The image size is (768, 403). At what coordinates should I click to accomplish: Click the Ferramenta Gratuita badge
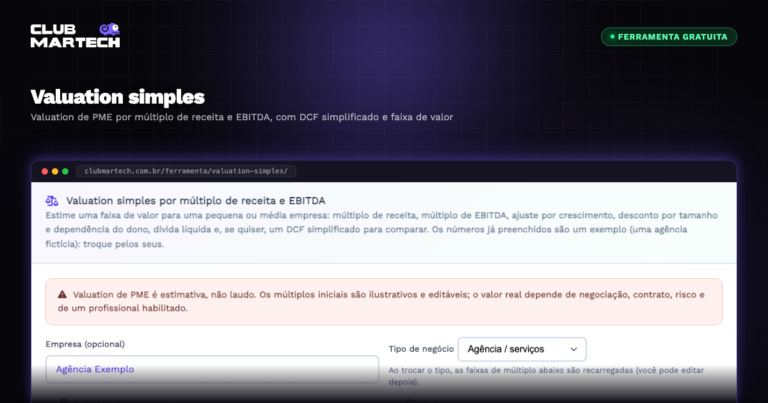point(669,37)
